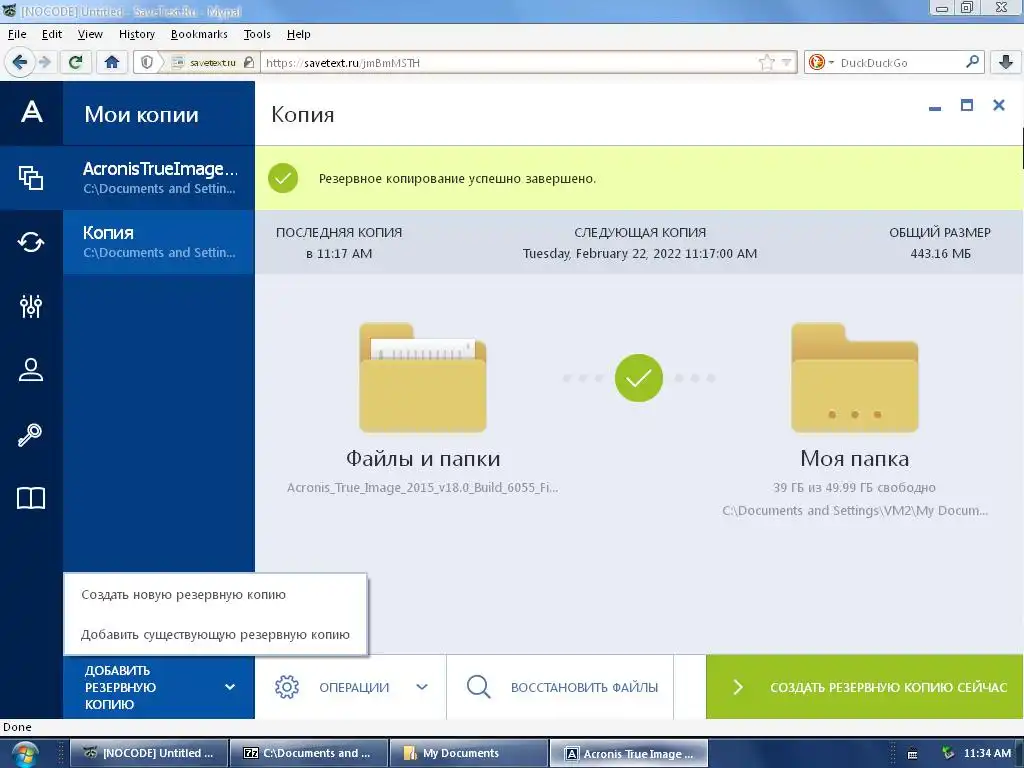Click the destination path C:\Documents and Settings\VM2

pyautogui.click(x=854, y=511)
